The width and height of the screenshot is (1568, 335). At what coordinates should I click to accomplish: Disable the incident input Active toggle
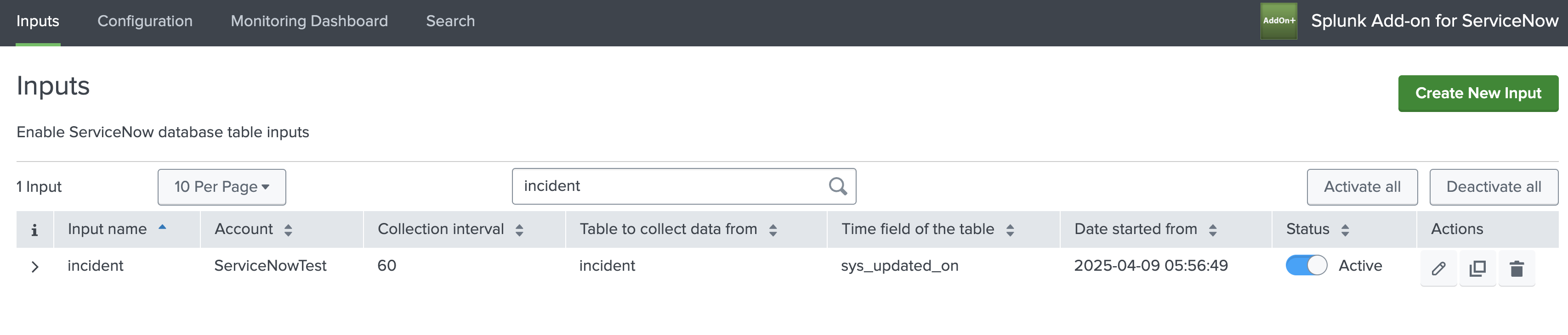coord(1306,265)
